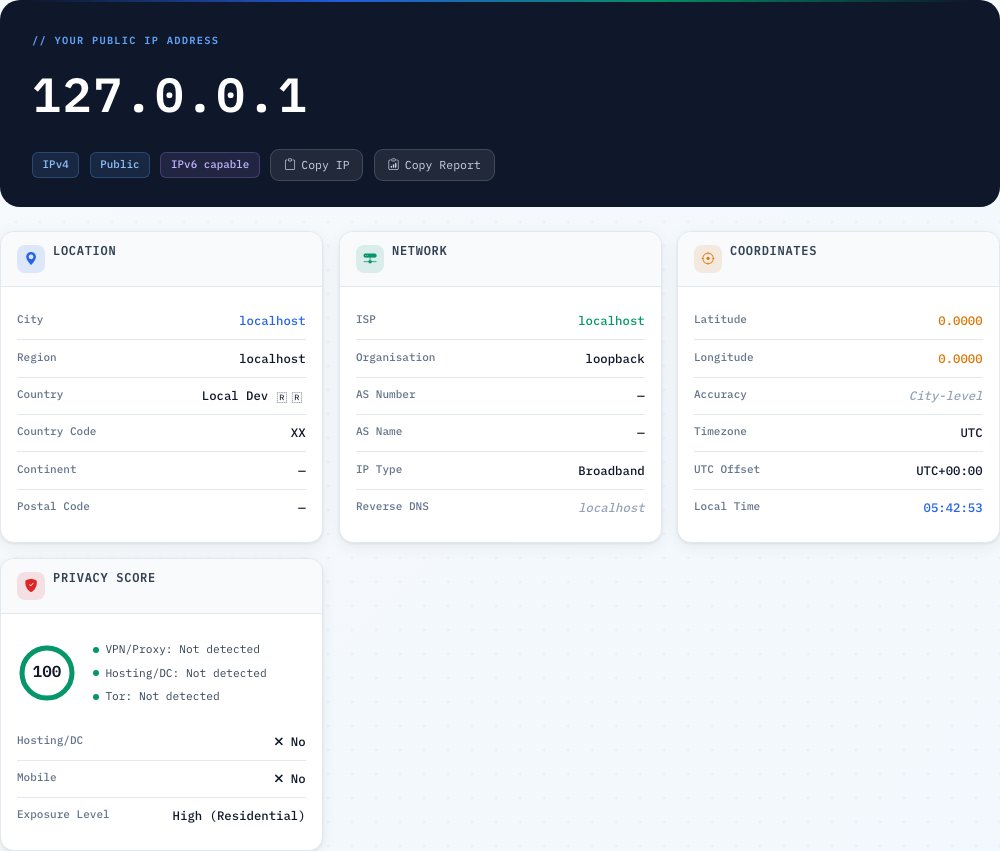Click the Latitude value 0.0000
Image resolution: width=1000 pixels, height=851 pixels.
960,321
